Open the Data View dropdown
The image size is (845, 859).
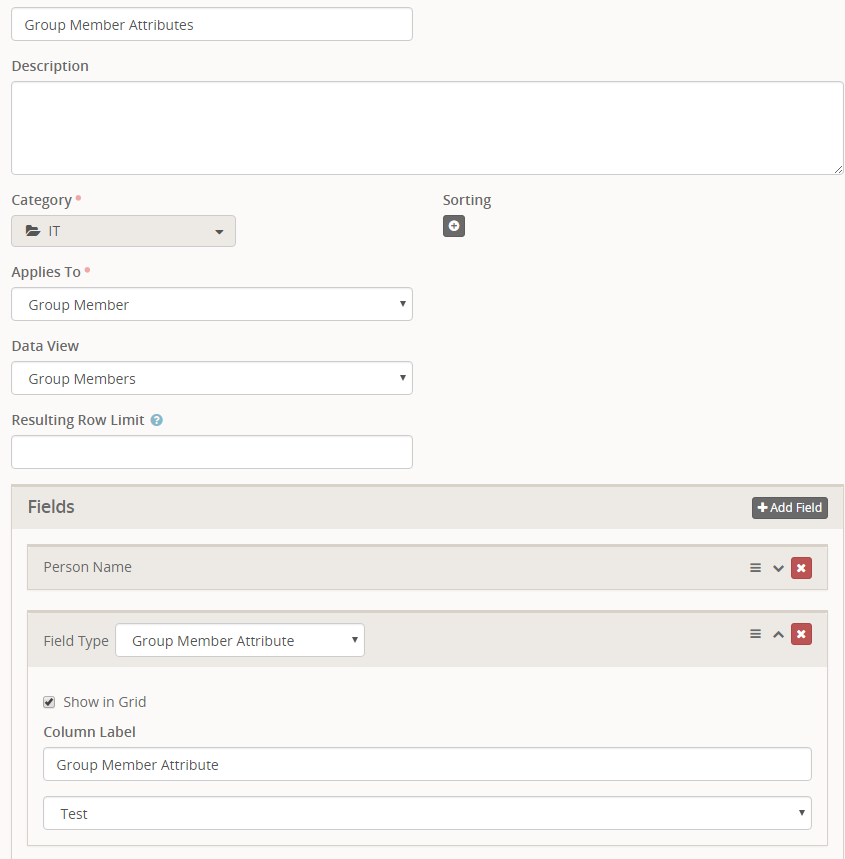tap(211, 379)
